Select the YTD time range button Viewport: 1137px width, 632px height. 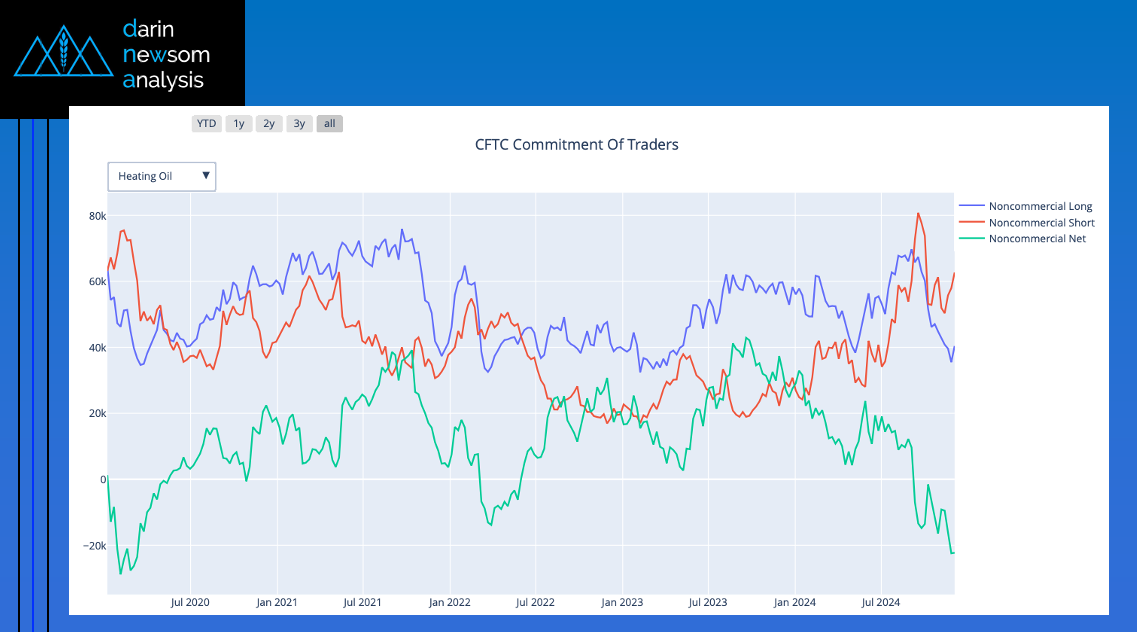point(206,124)
